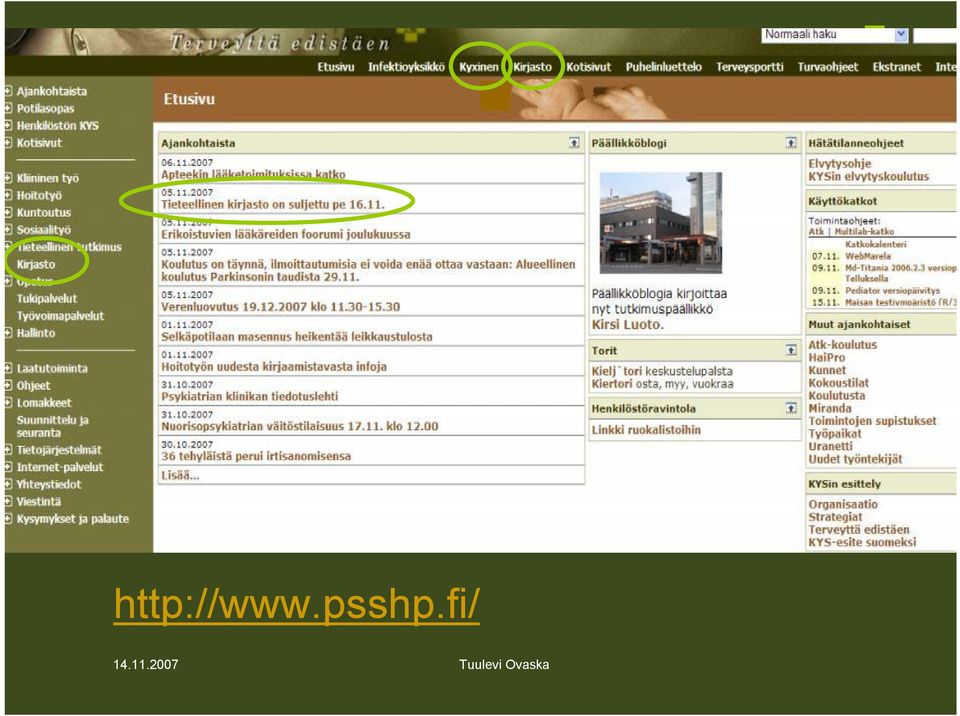
Task: Open Kokoustilat link
Action: 838,383
